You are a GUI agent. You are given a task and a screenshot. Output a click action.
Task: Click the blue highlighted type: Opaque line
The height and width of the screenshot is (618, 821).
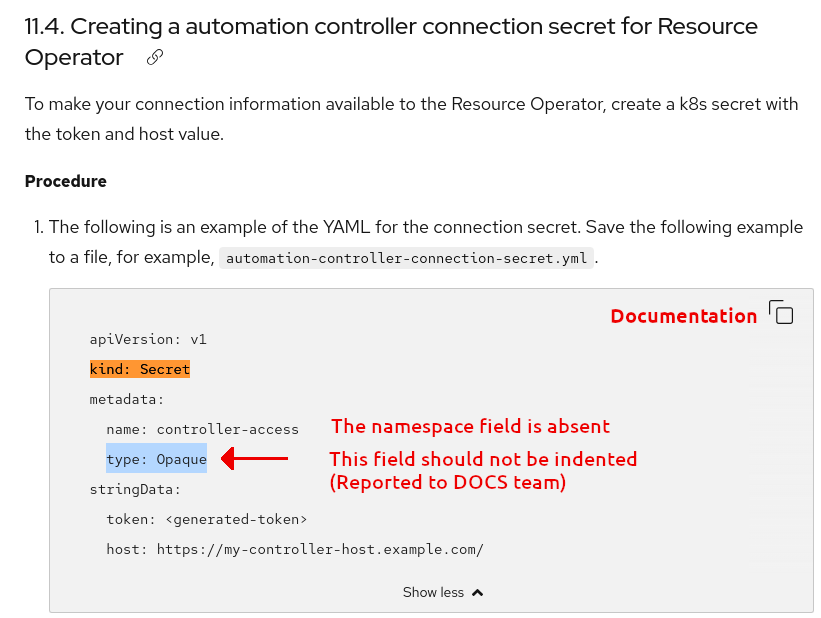click(156, 459)
